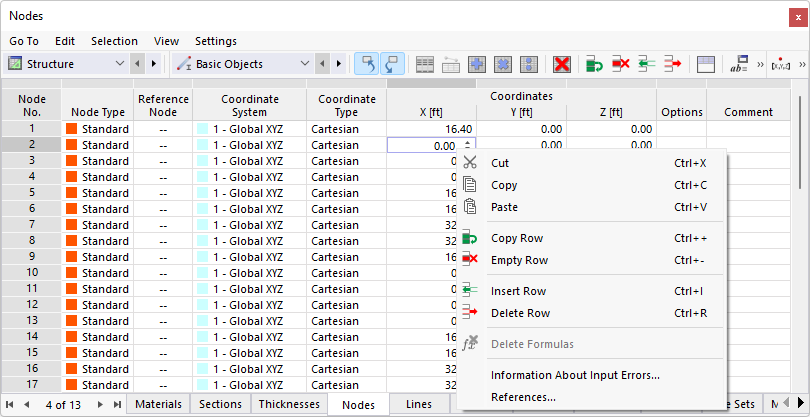This screenshot has width=810, height=417.
Task: Click the Insert Row toolbar icon
Action: [x=647, y=64]
